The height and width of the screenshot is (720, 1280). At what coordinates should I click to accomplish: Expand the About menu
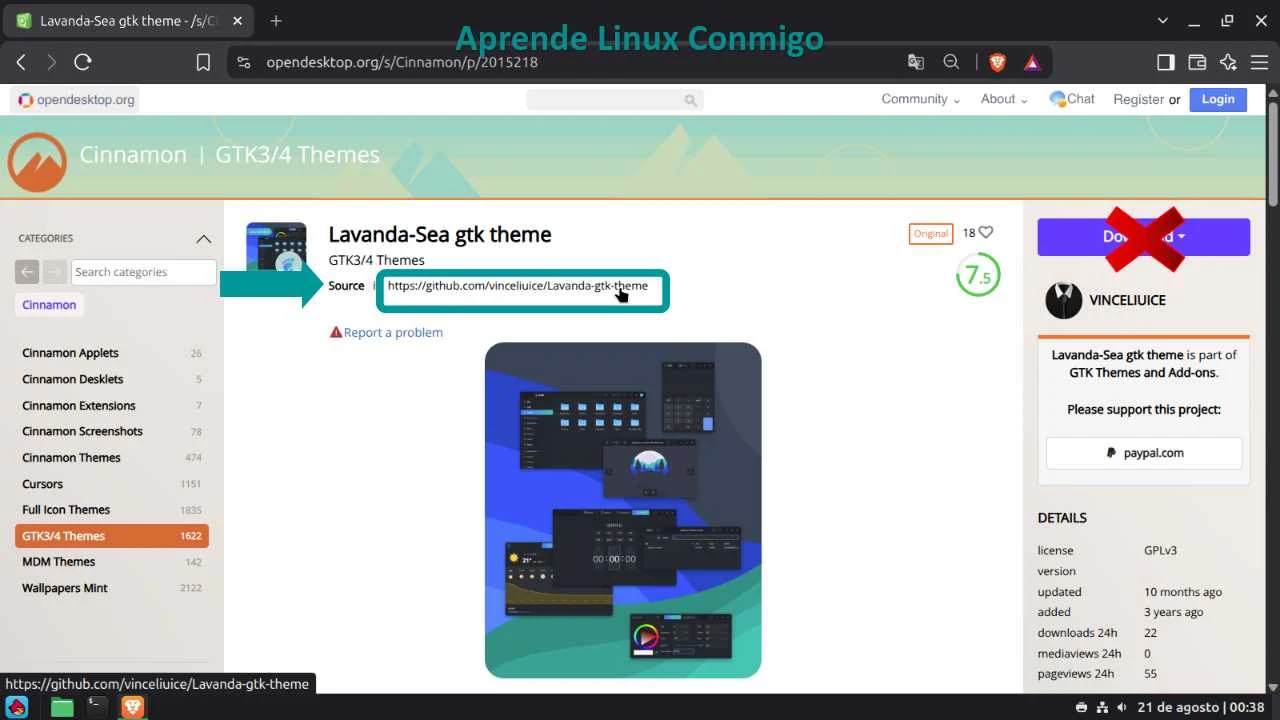(x=1004, y=99)
